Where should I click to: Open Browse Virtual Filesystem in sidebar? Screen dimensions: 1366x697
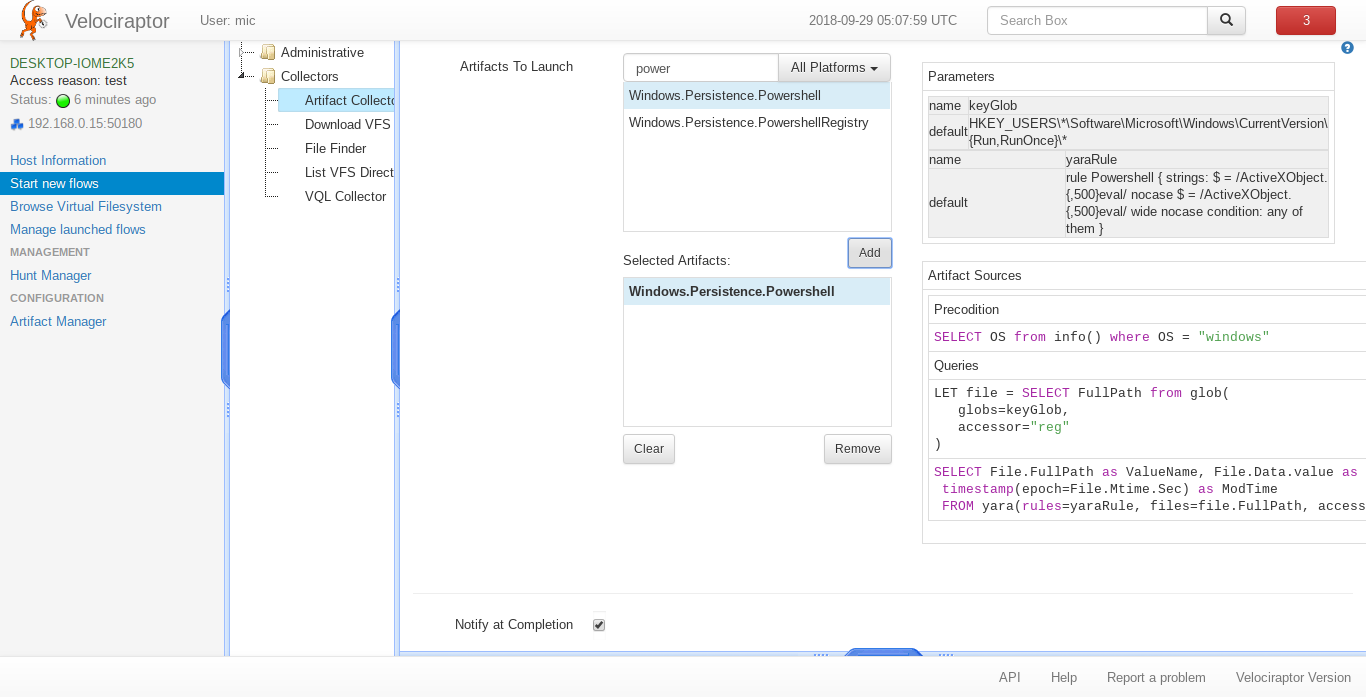click(x=85, y=206)
